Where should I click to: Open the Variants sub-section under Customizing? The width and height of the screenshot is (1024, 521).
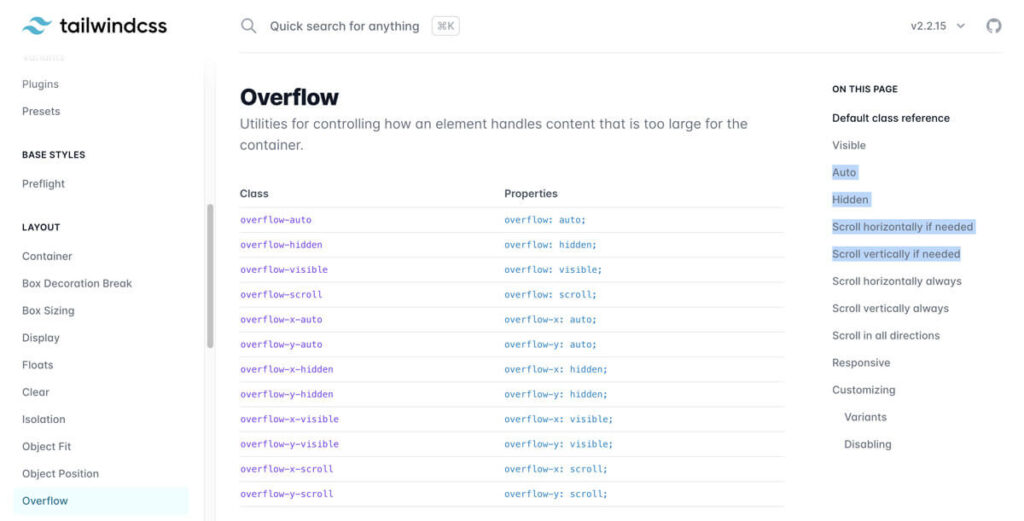[865, 417]
